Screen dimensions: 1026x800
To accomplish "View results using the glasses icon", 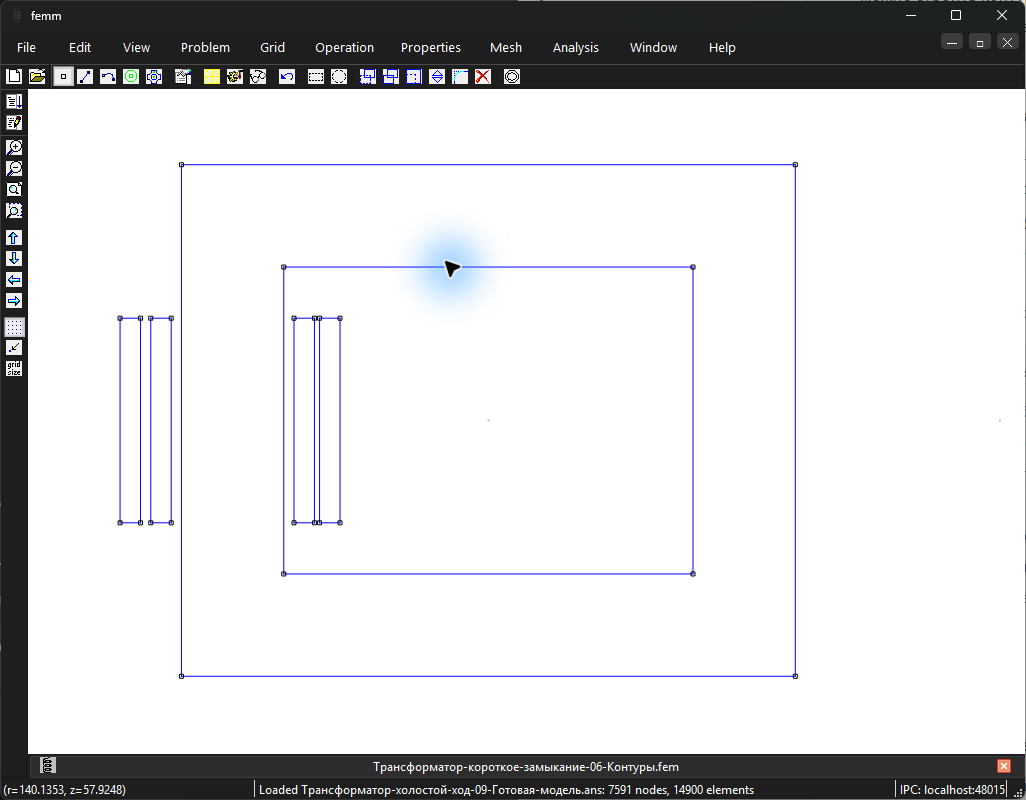I will pyautogui.click(x=258, y=77).
